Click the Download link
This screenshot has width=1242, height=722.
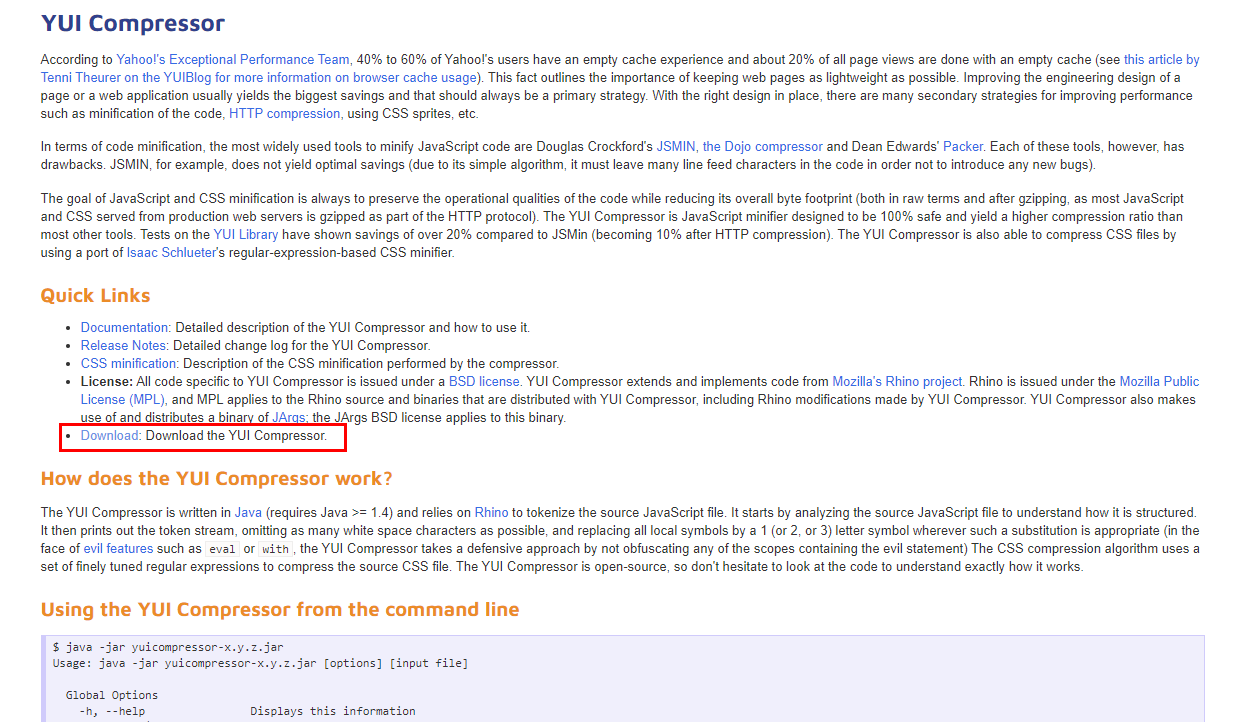111,436
